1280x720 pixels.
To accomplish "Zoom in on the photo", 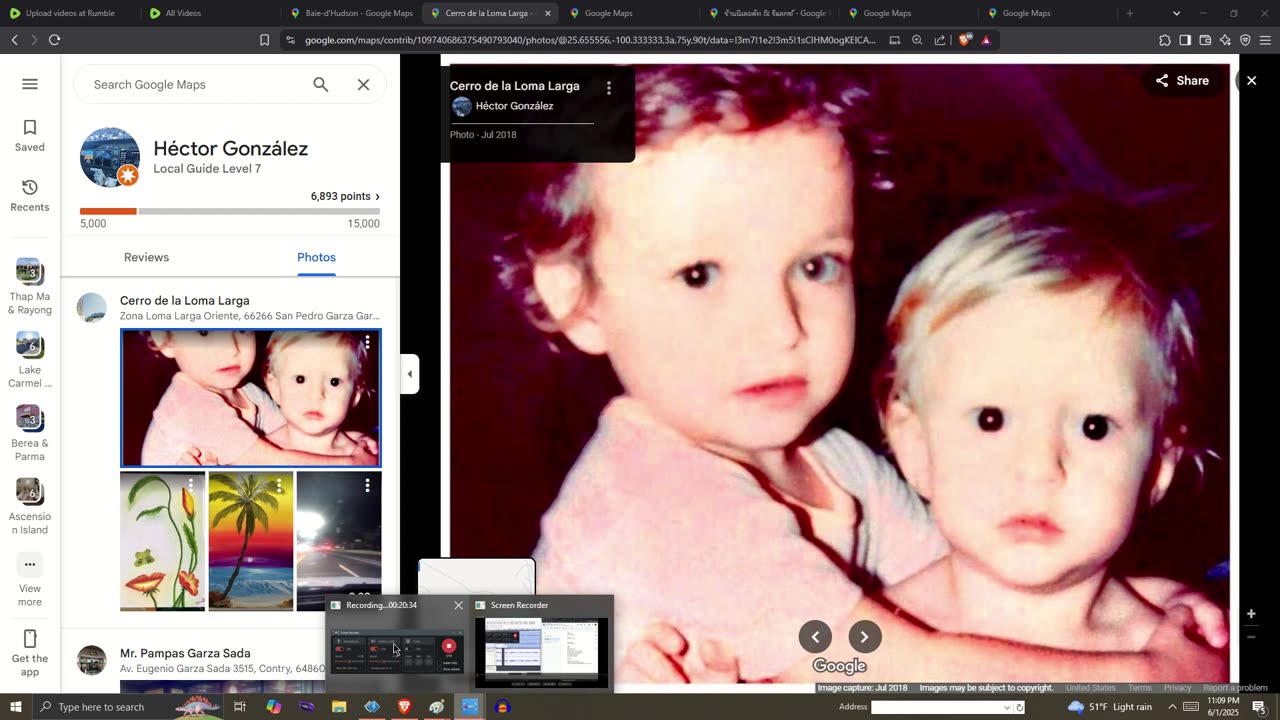I will pos(1250,614).
